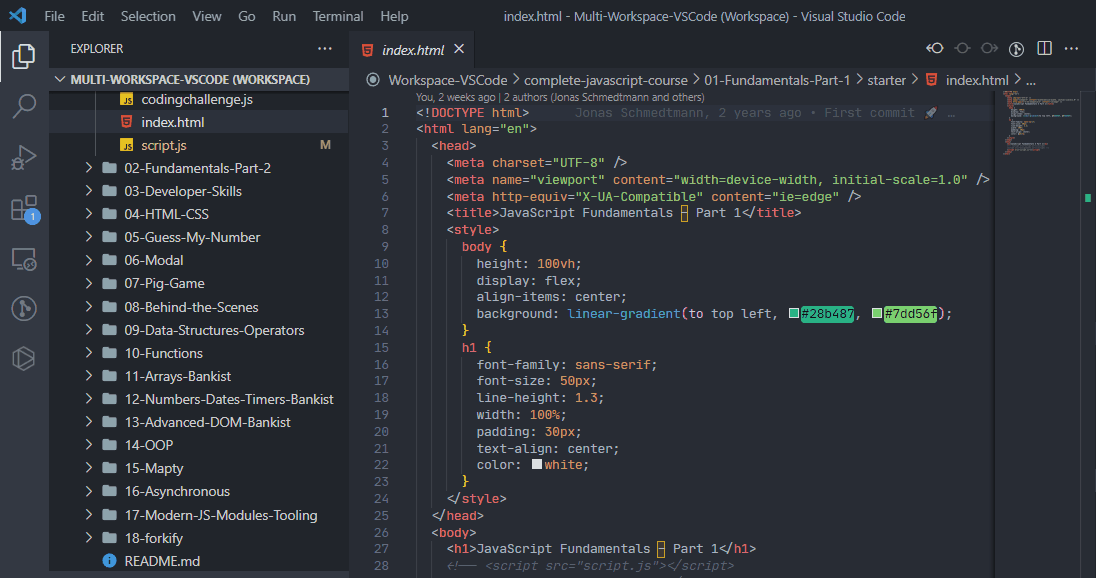Click the previous change navigation icon
The height and width of the screenshot is (578, 1096).
click(x=934, y=47)
